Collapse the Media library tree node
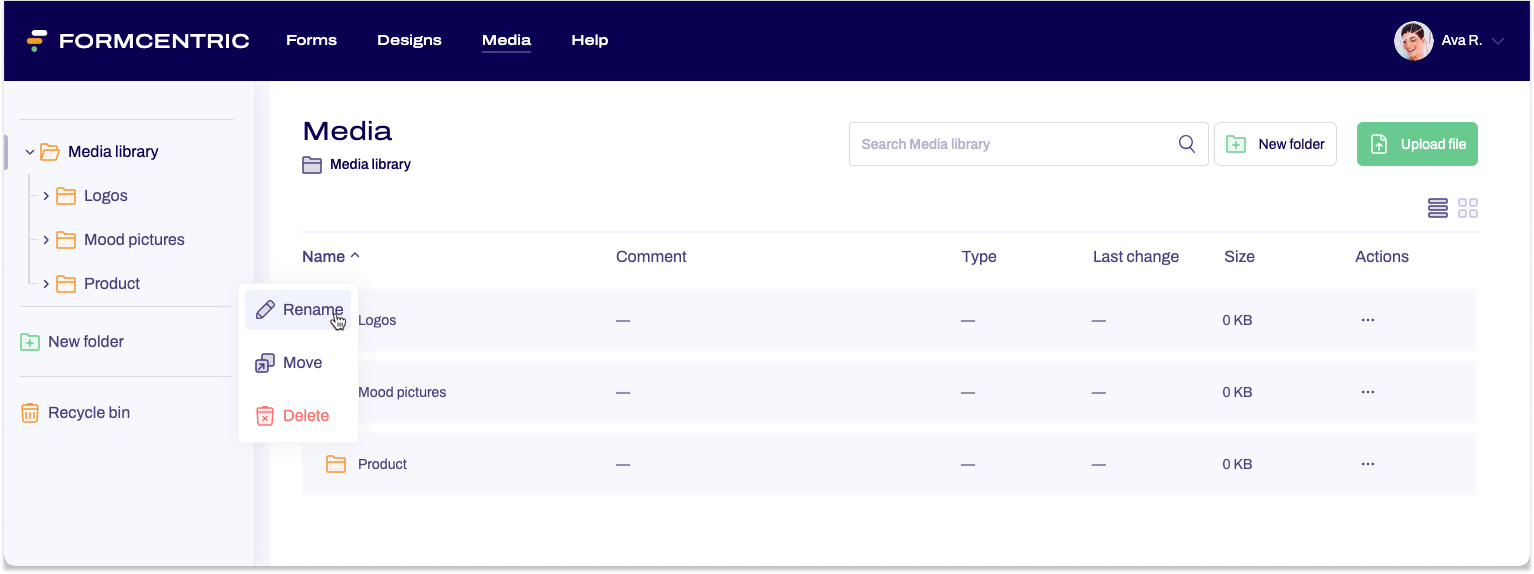This screenshot has width=1534, height=574. pos(30,152)
